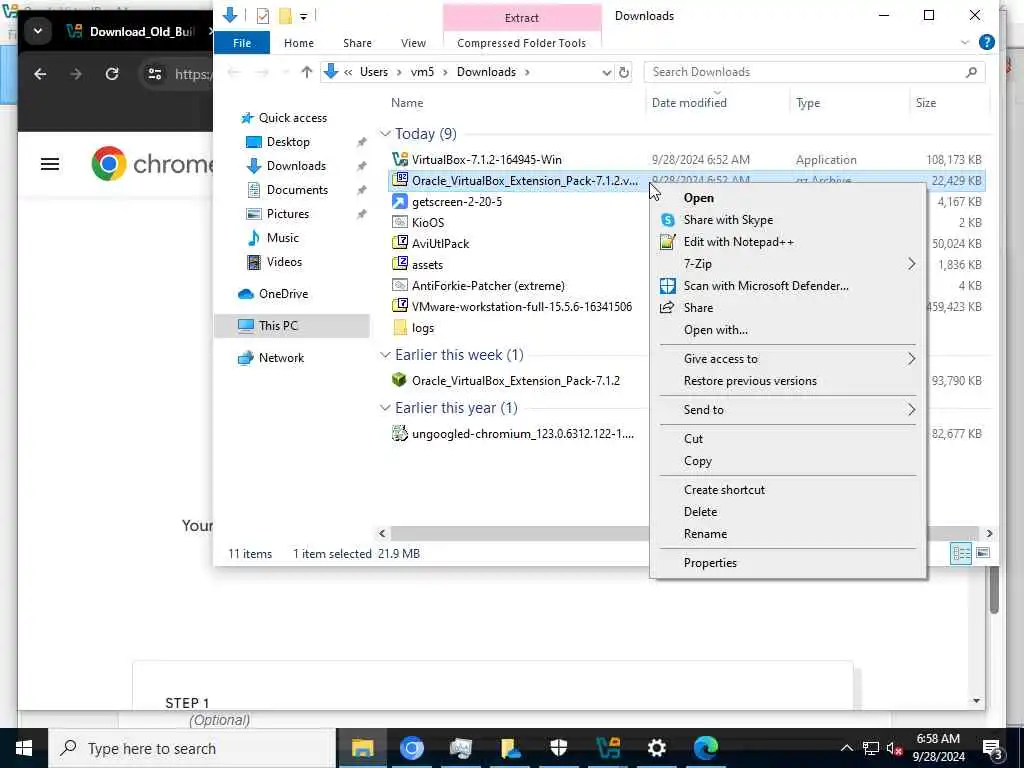Select the getscreen-2-20-5 file
The image size is (1024, 768).
(456, 202)
